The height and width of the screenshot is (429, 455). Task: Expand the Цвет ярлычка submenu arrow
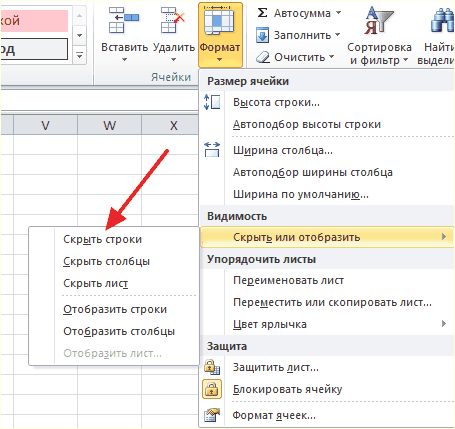pyautogui.click(x=444, y=323)
